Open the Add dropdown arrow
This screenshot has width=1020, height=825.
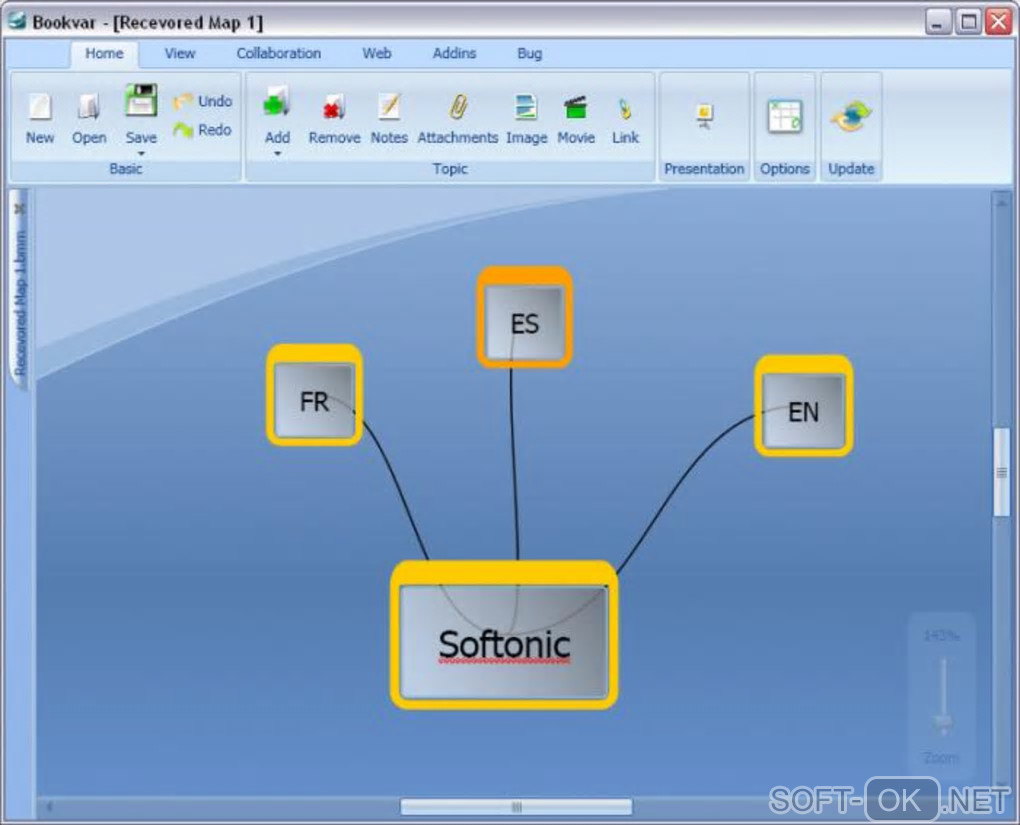pos(277,154)
